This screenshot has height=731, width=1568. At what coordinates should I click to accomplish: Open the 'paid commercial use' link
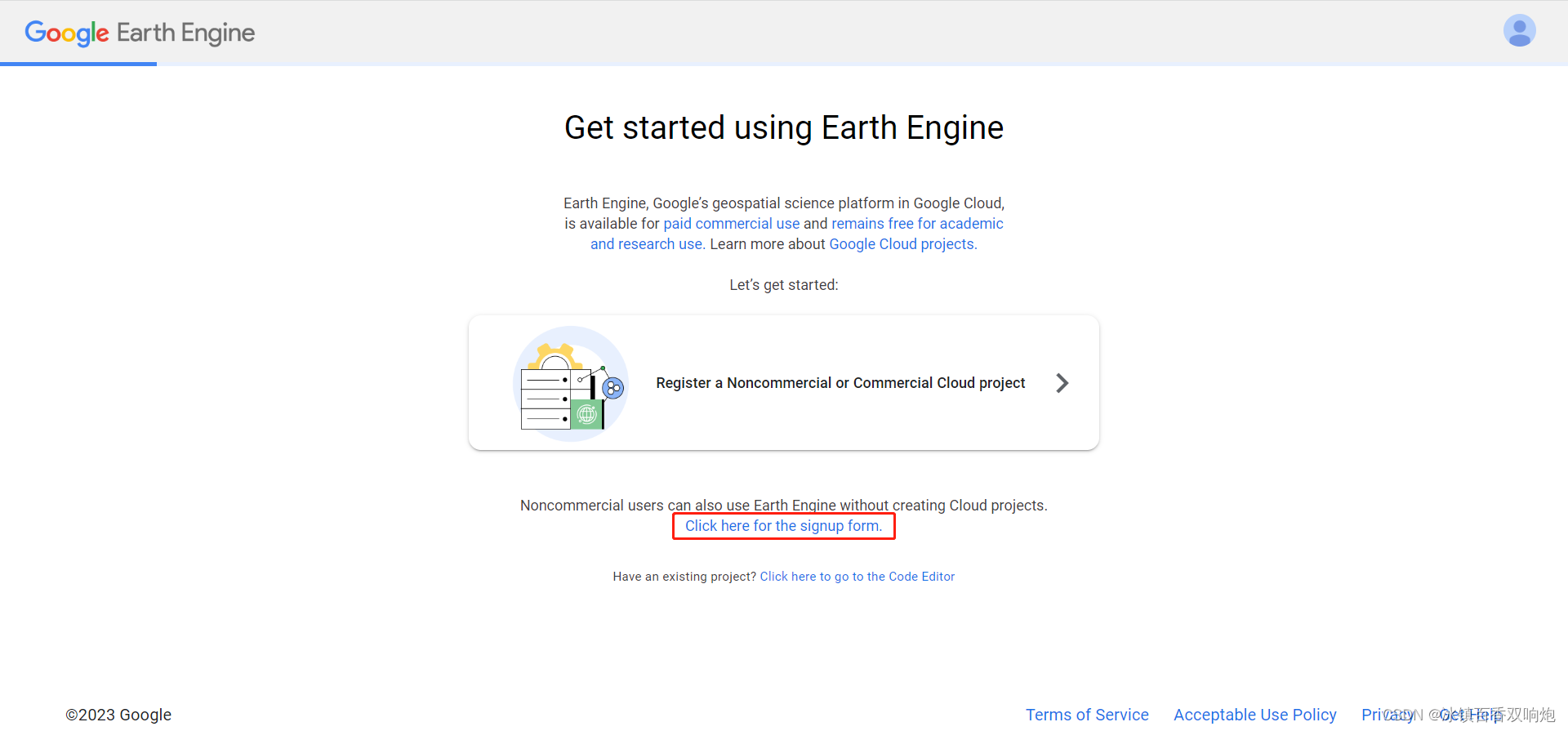click(x=731, y=223)
